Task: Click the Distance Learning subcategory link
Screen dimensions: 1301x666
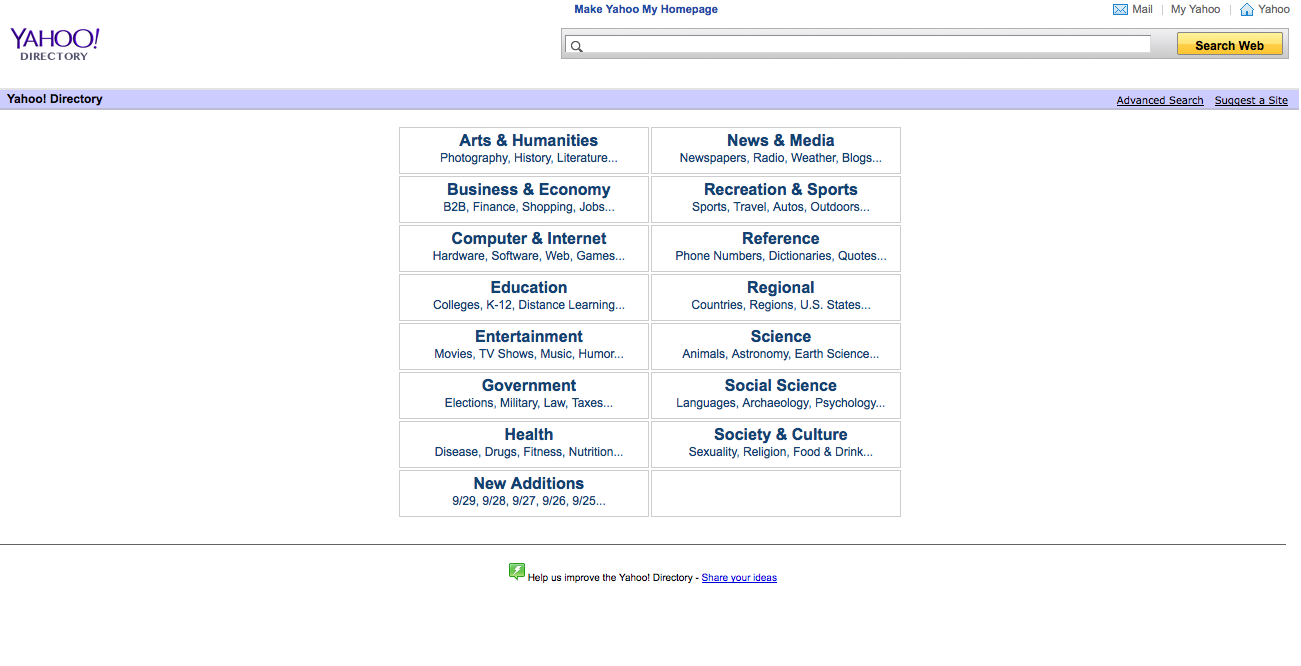Action: tap(567, 305)
